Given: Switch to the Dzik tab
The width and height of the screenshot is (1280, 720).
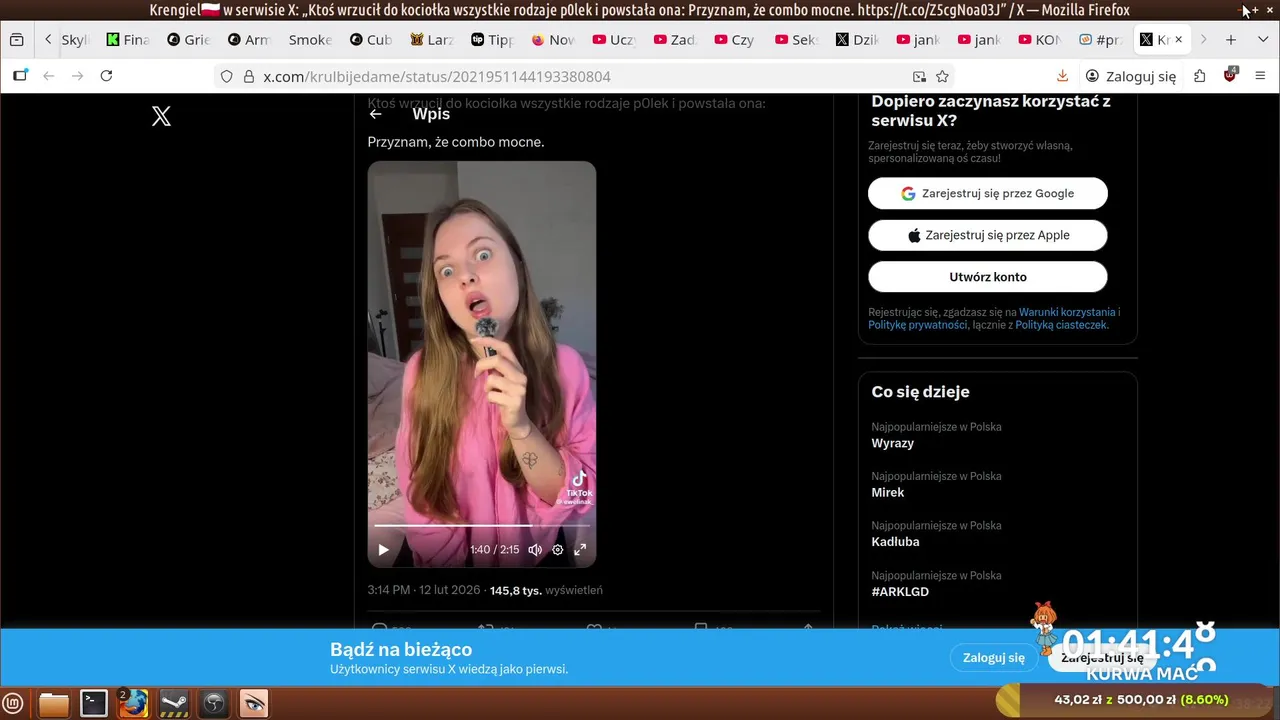Looking at the screenshot, I should point(857,40).
